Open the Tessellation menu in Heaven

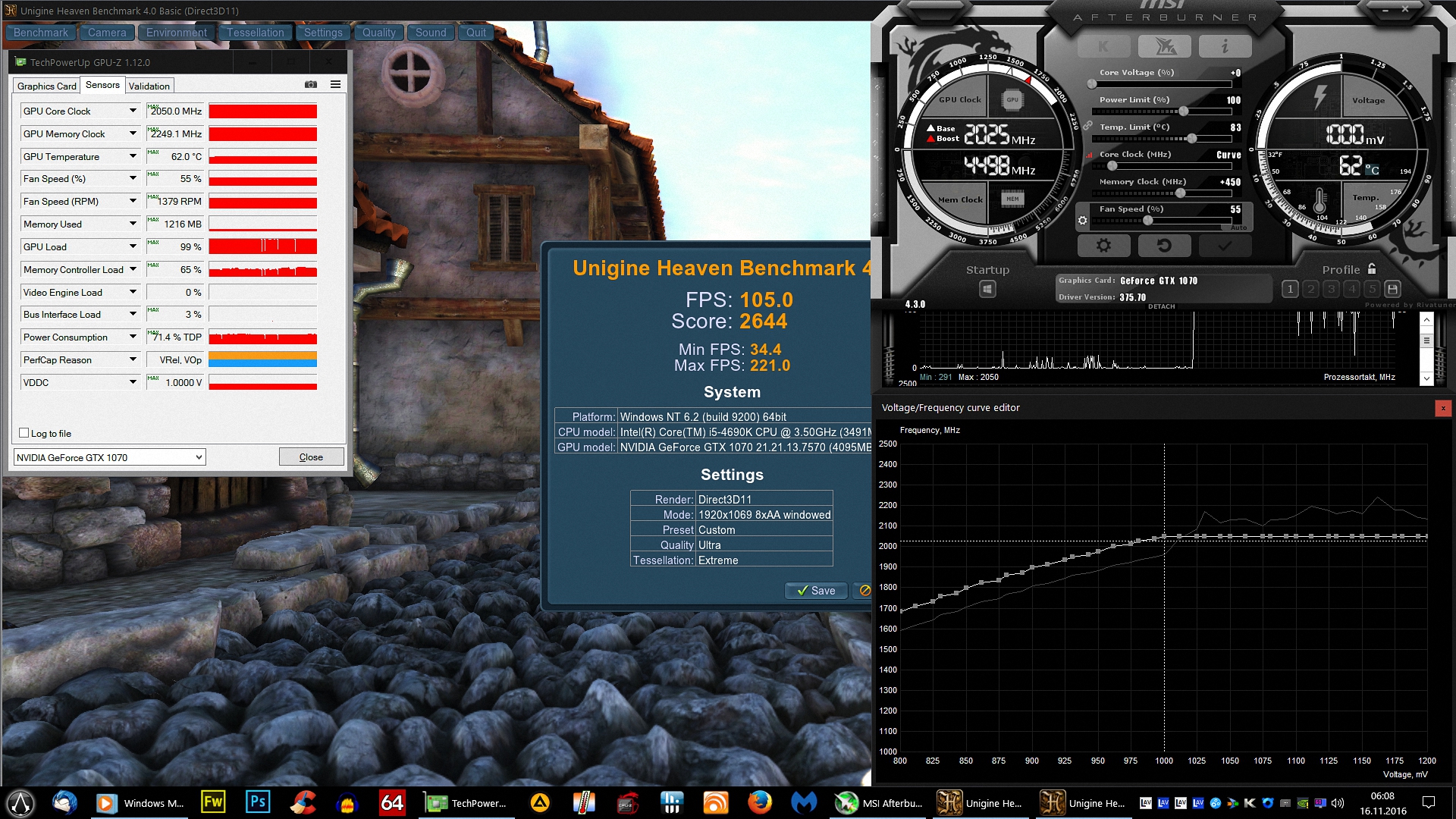[x=255, y=33]
